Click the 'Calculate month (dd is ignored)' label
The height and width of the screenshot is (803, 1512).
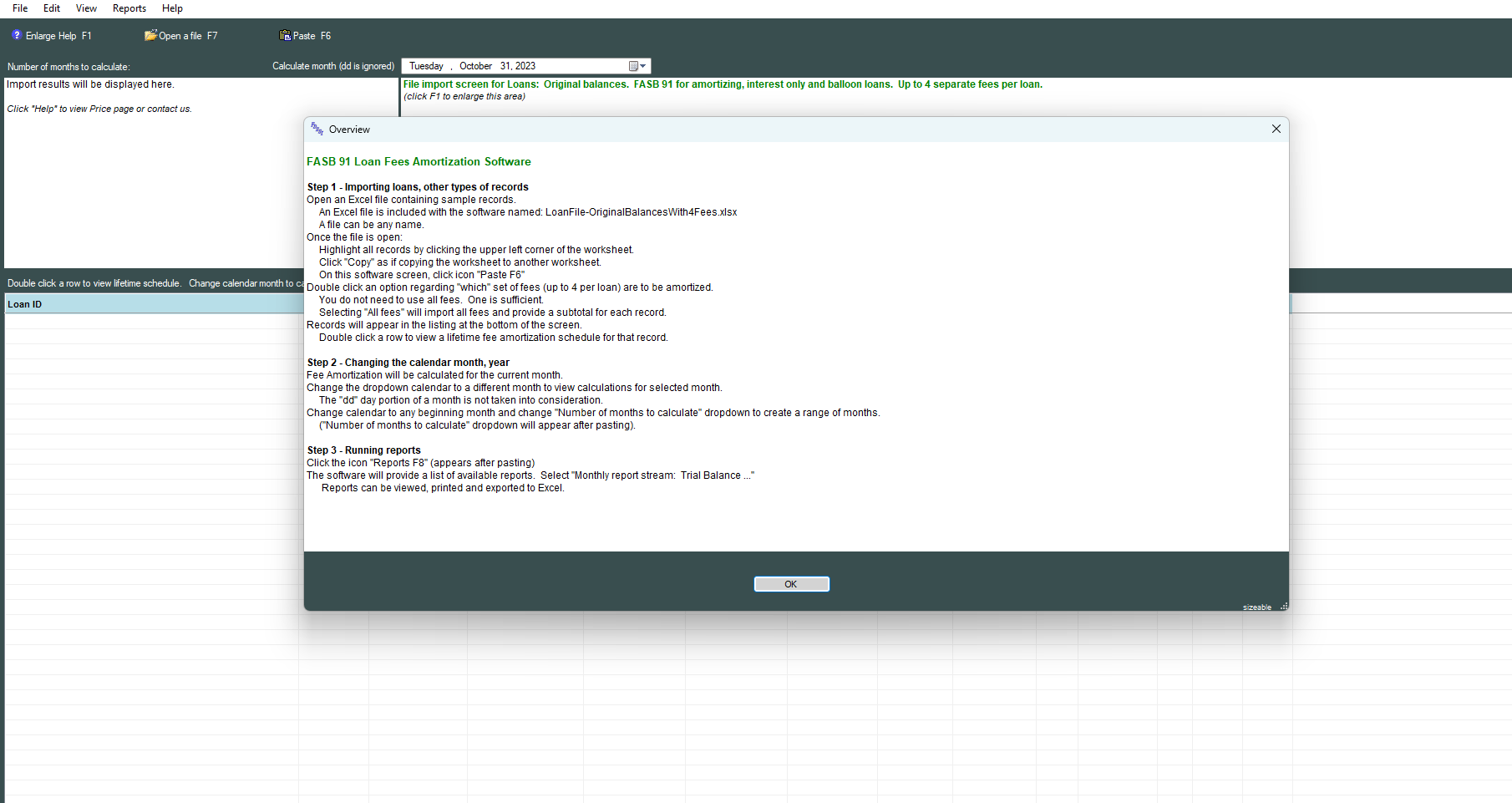click(x=333, y=66)
